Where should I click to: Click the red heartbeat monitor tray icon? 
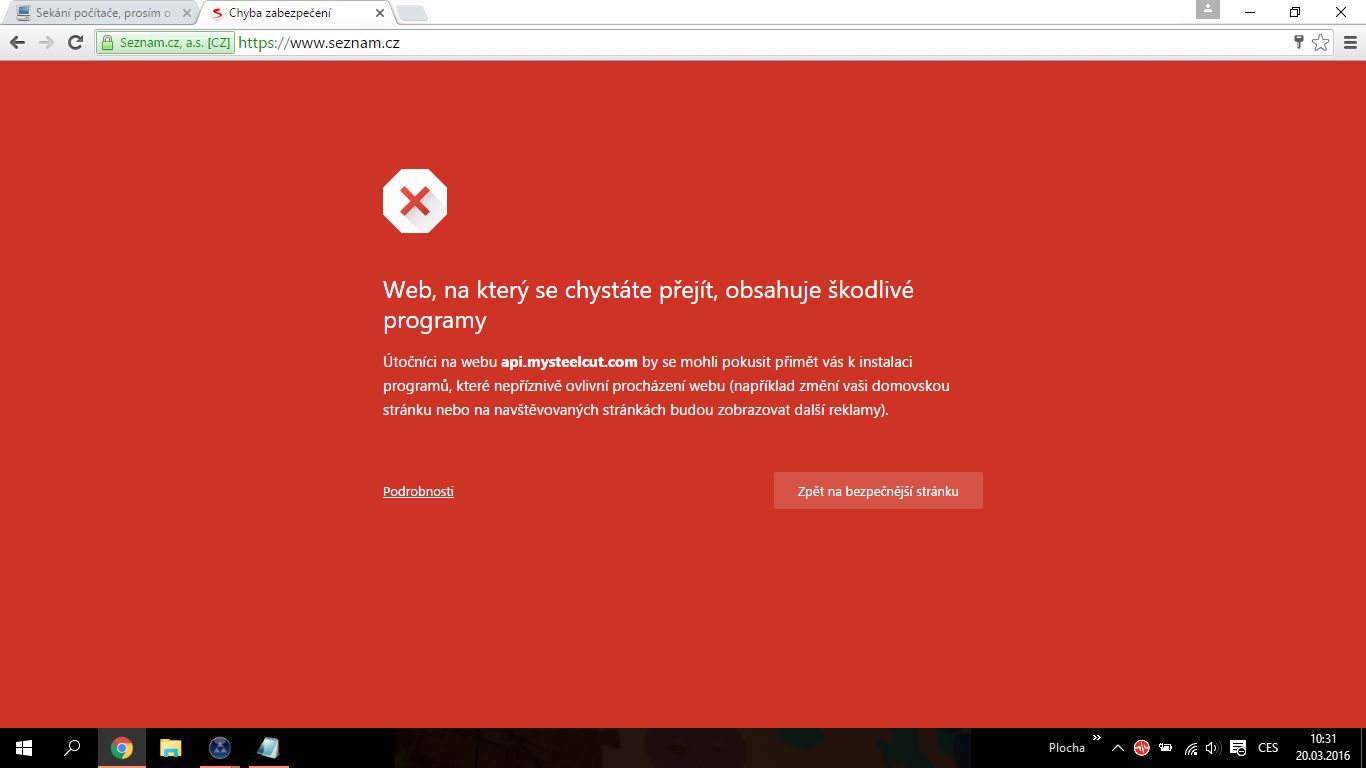[1141, 748]
